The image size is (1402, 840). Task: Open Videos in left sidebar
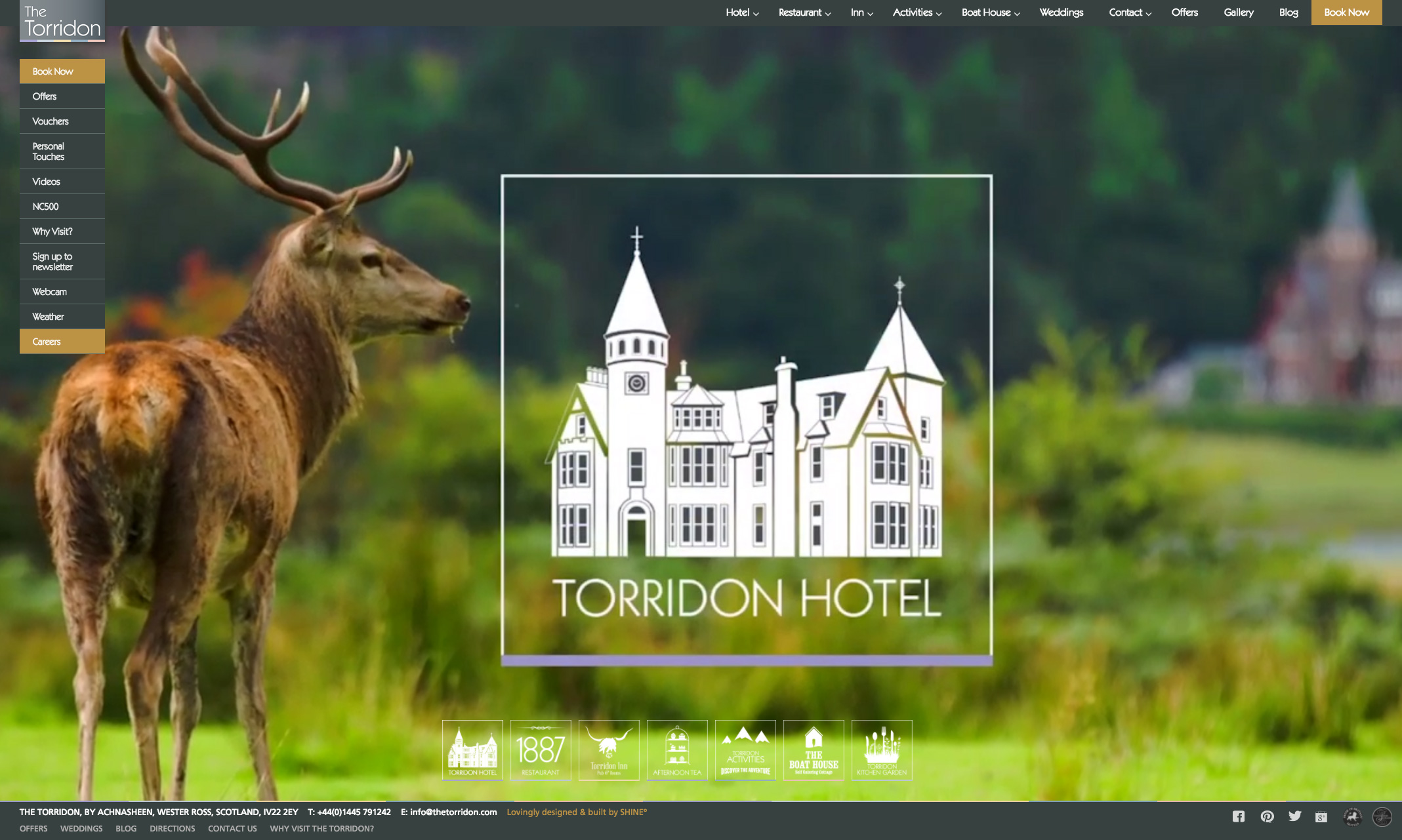pos(62,182)
